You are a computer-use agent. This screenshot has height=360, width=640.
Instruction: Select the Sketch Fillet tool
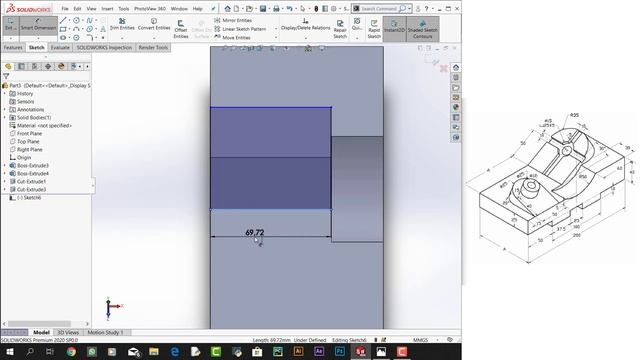(x=90, y=38)
